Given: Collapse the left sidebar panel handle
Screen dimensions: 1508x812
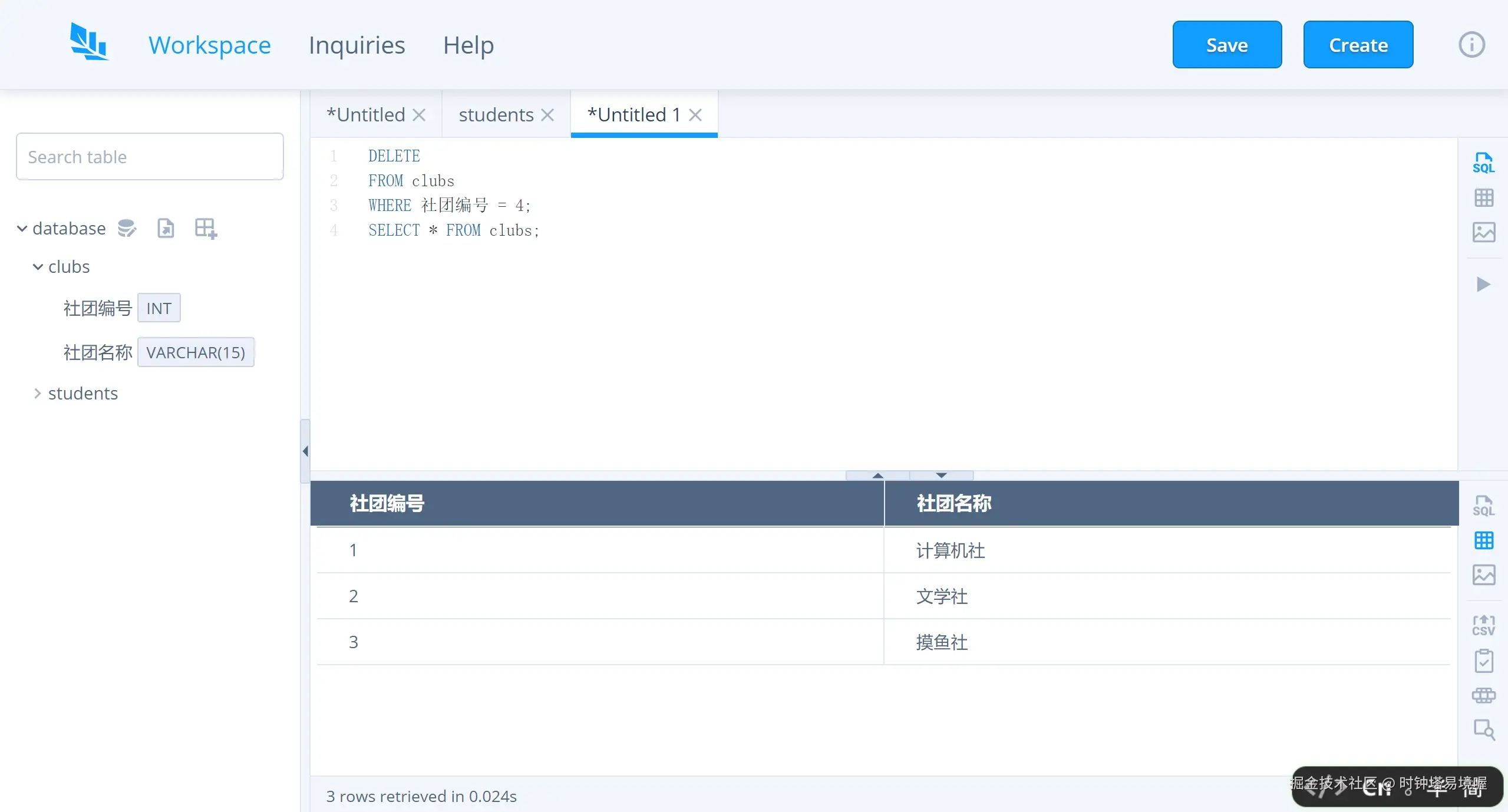Looking at the screenshot, I should (305, 451).
